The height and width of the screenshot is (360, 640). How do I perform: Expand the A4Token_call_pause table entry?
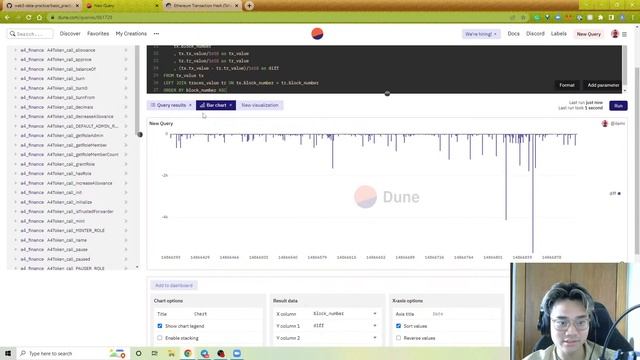pos(16,249)
